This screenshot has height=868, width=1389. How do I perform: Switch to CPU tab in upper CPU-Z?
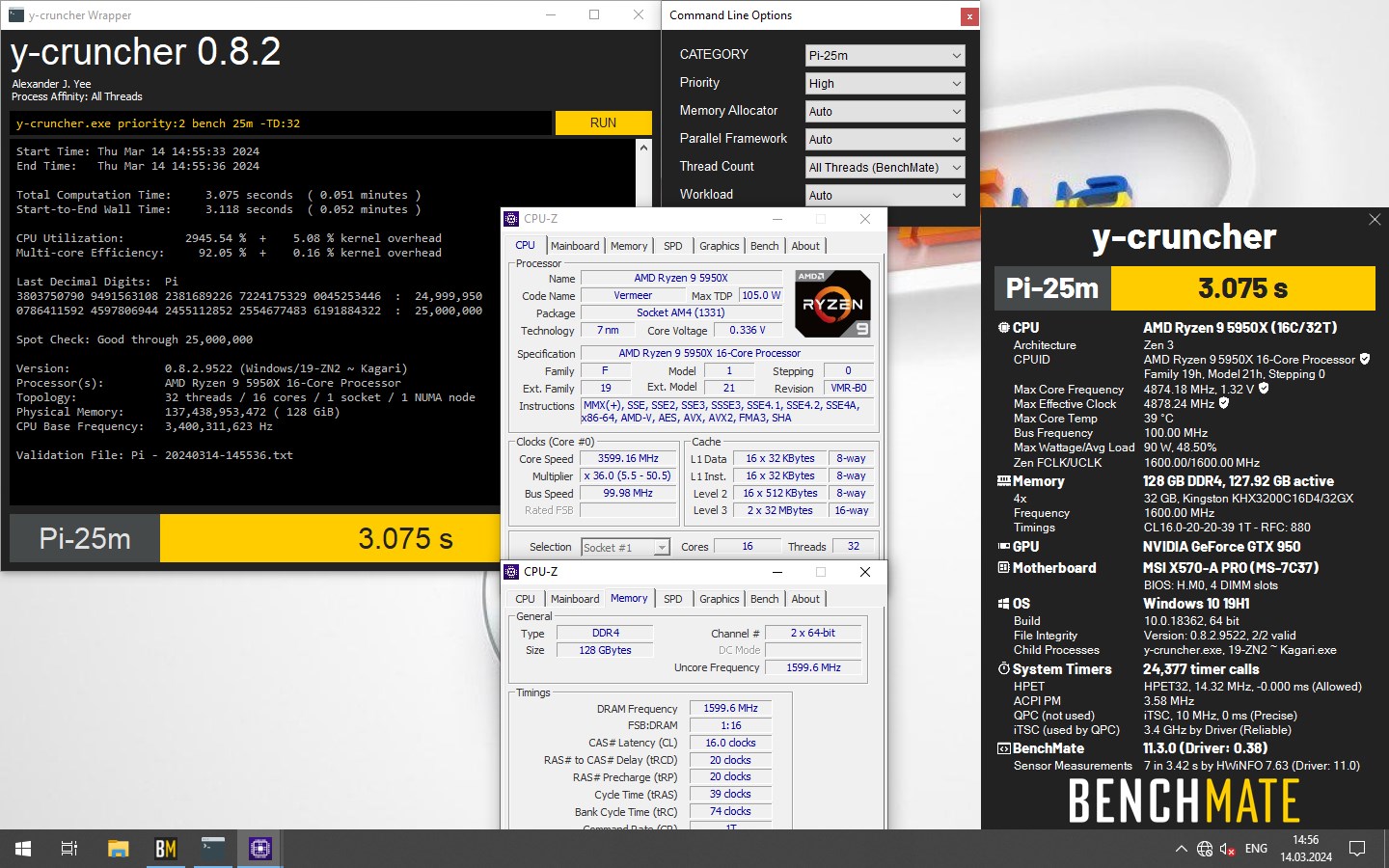click(525, 246)
